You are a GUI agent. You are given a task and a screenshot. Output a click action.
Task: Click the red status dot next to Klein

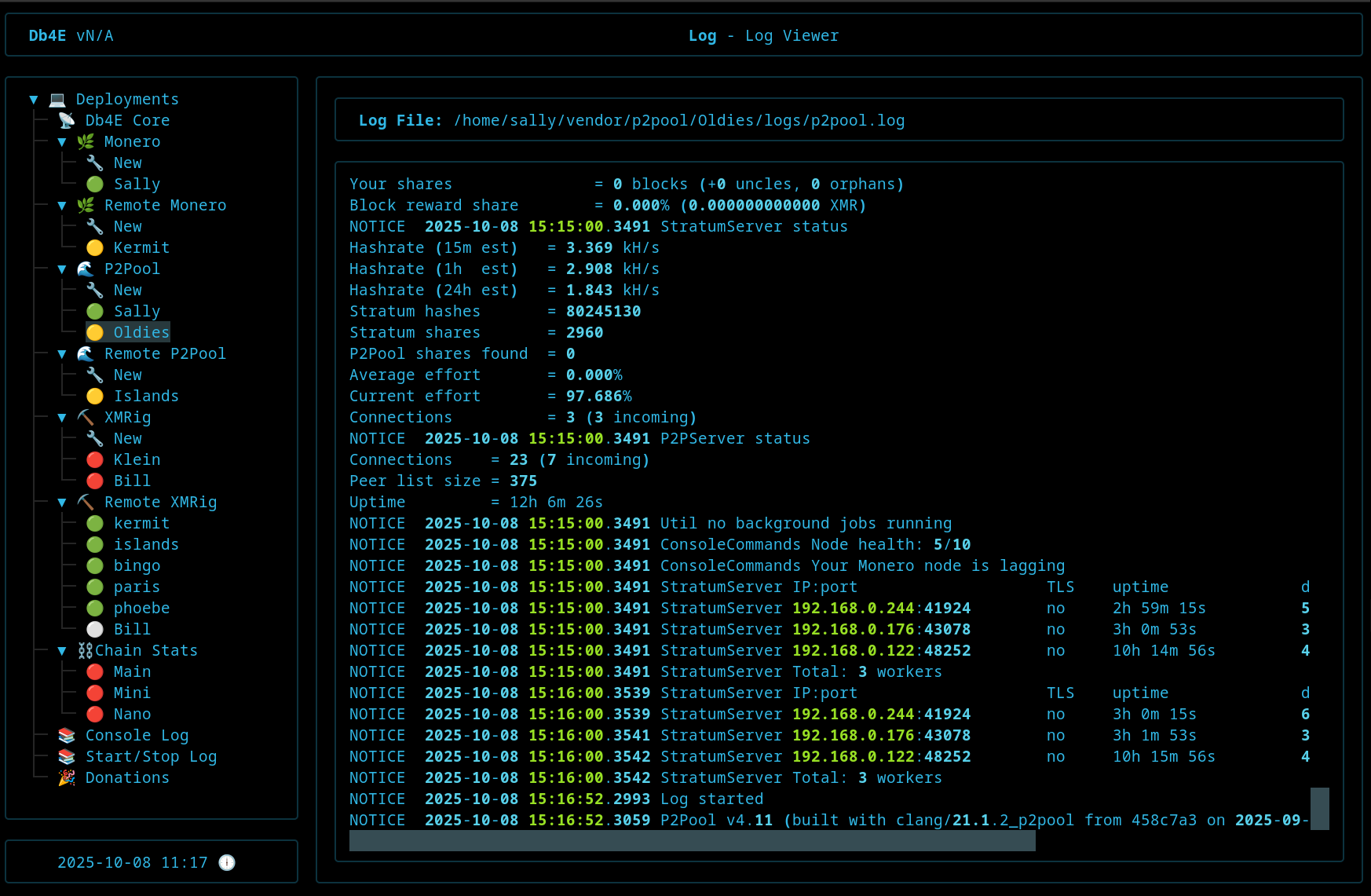(x=95, y=459)
